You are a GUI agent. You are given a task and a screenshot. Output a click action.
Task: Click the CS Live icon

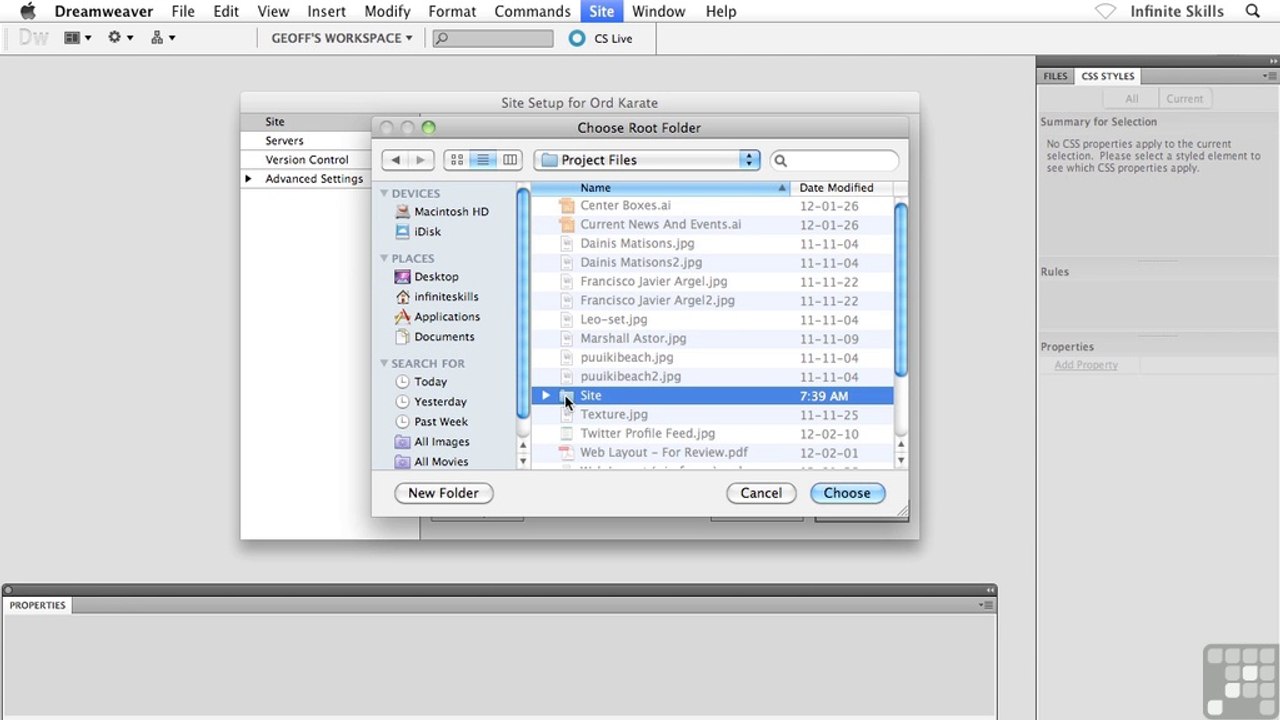577,38
